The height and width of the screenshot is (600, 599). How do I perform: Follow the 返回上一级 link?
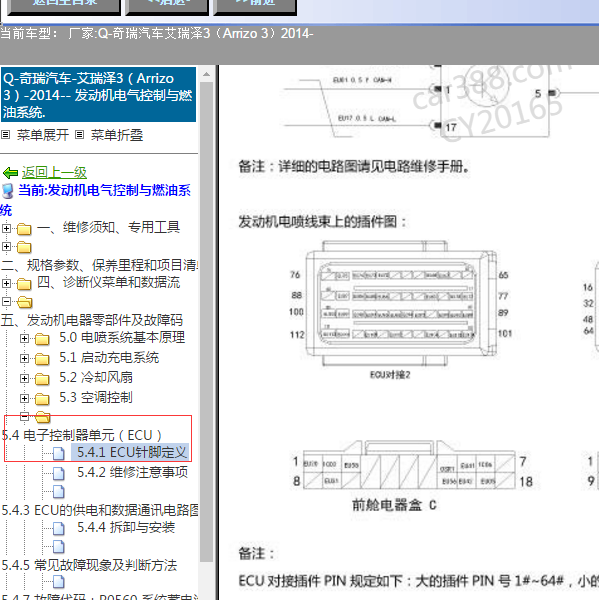pyautogui.click(x=54, y=173)
